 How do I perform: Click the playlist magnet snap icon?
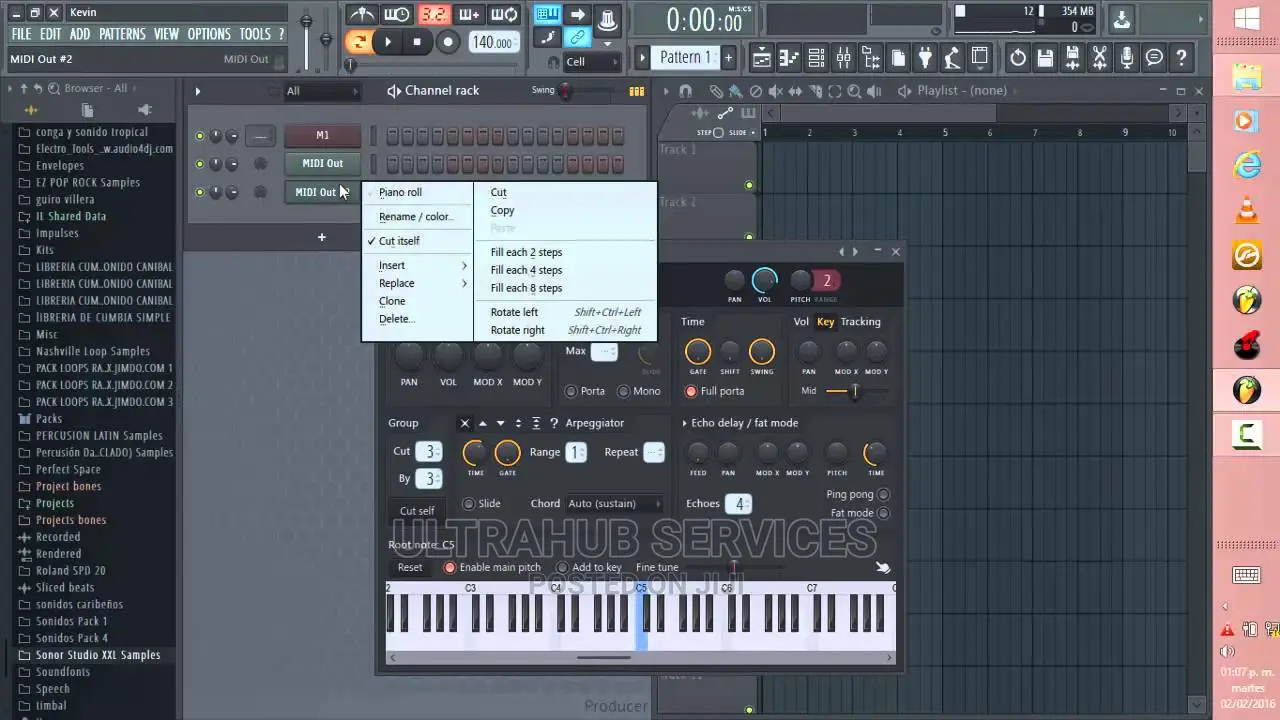[685, 91]
